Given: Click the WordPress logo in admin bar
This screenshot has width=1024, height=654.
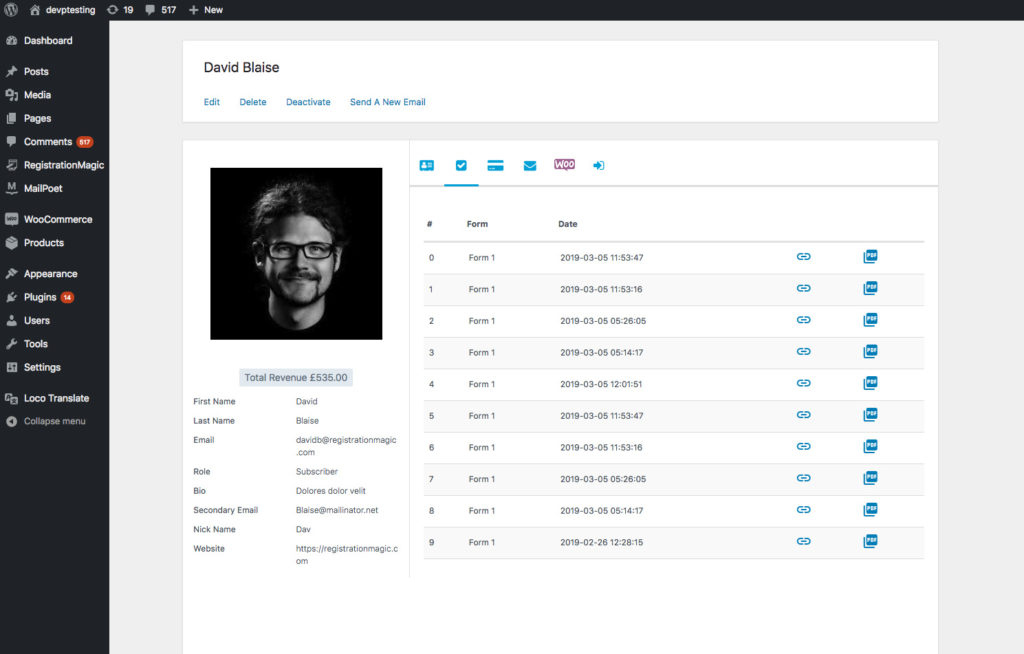Looking at the screenshot, I should [11, 10].
